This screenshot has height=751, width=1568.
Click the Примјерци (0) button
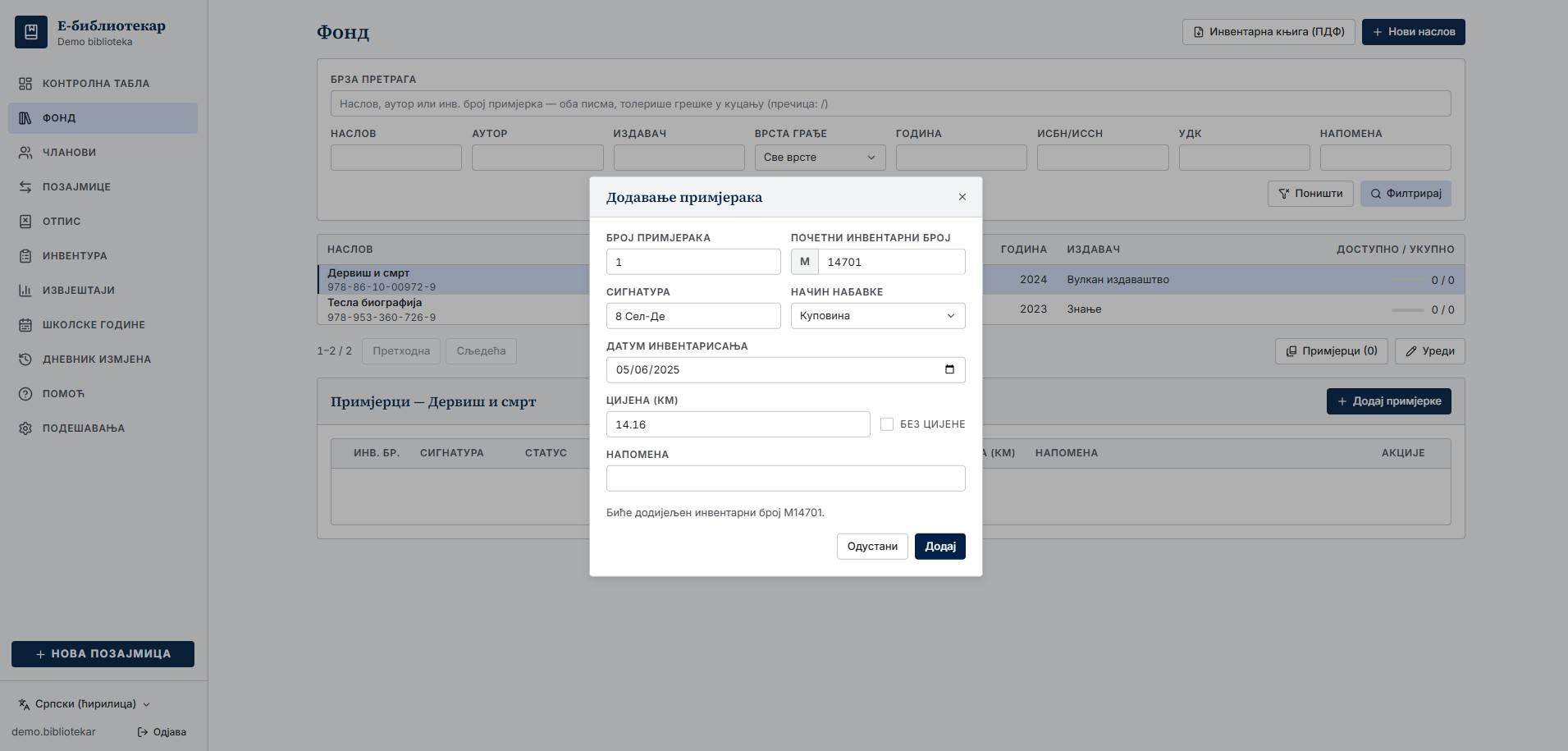(1331, 351)
